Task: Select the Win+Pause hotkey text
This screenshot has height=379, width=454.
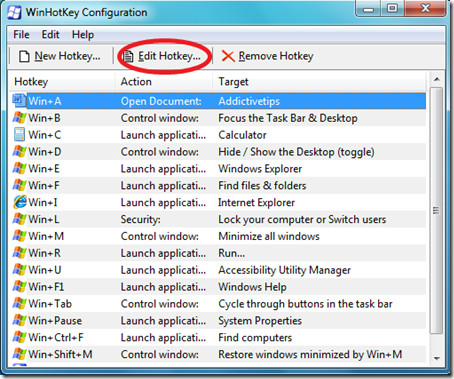Action: 55,321
